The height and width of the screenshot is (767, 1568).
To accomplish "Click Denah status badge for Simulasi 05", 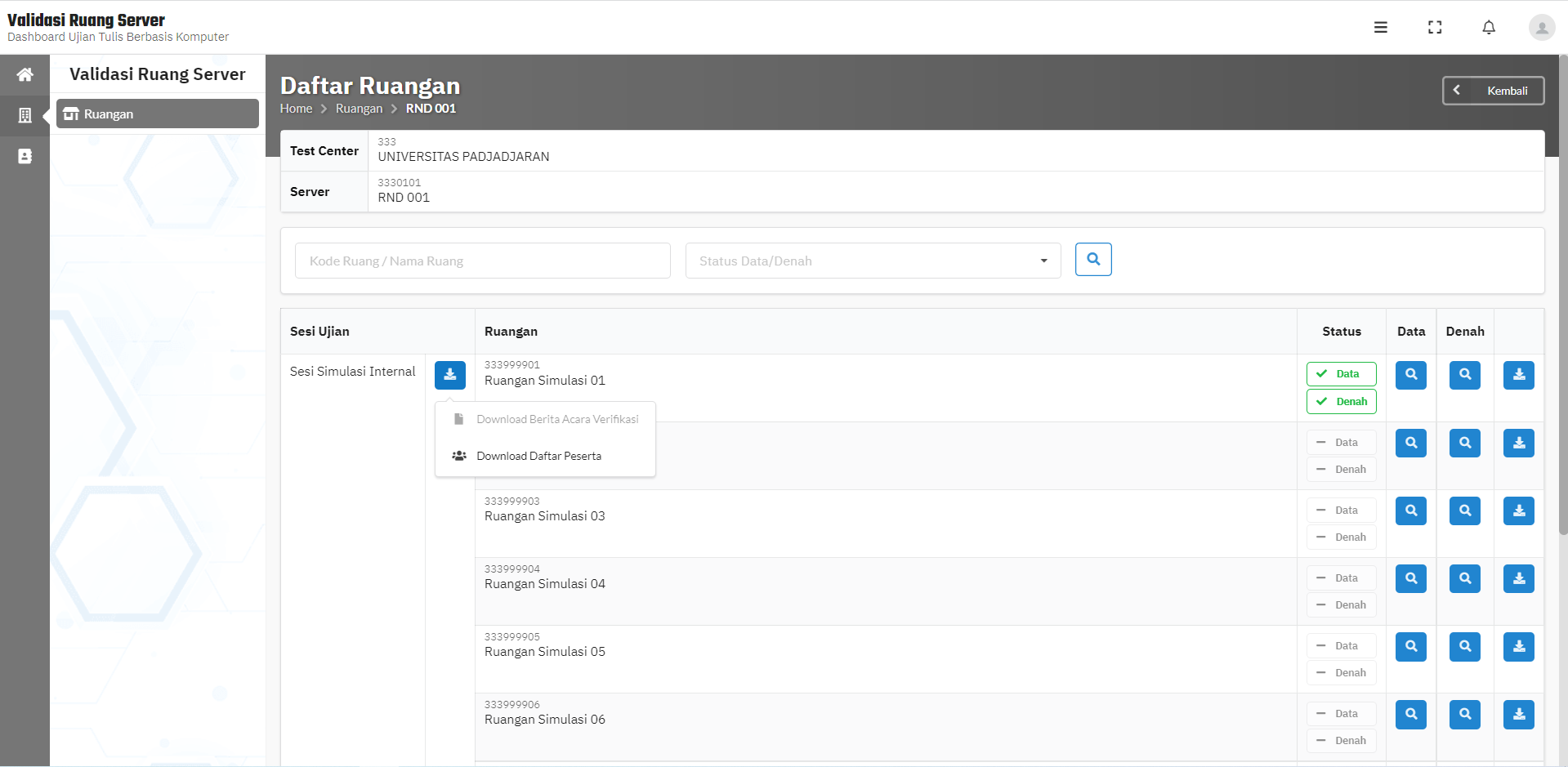I will pyautogui.click(x=1341, y=673).
